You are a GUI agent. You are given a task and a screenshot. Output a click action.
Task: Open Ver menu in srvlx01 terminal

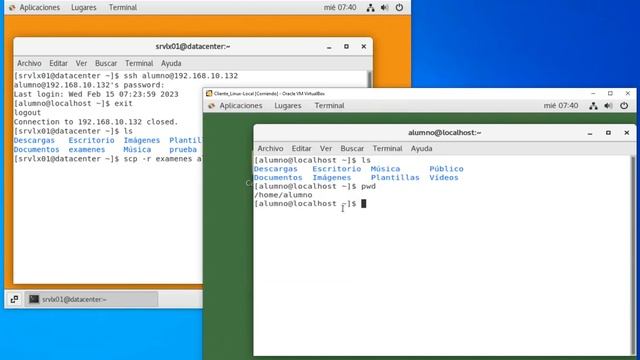click(x=81, y=63)
